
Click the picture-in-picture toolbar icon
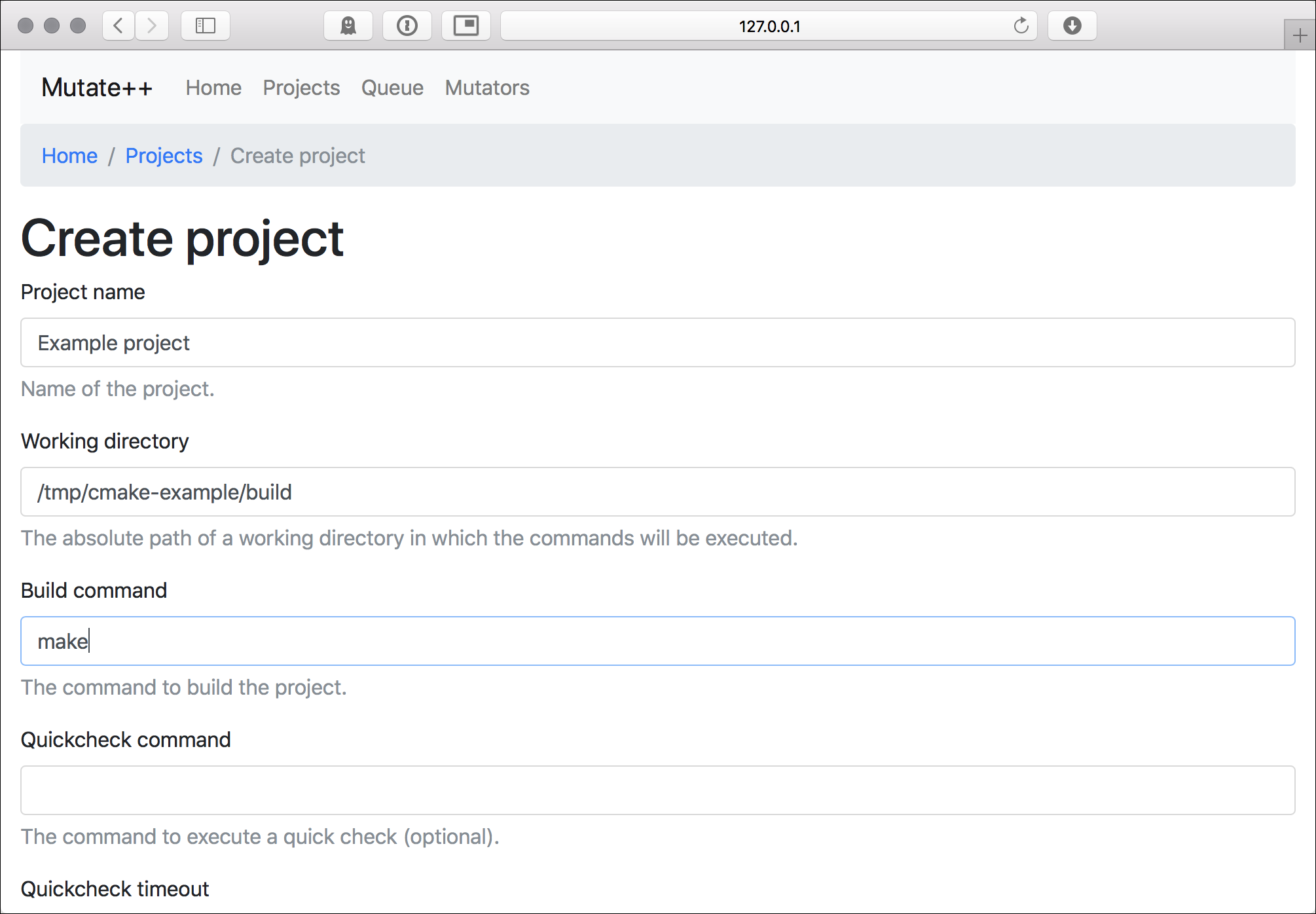(466, 26)
